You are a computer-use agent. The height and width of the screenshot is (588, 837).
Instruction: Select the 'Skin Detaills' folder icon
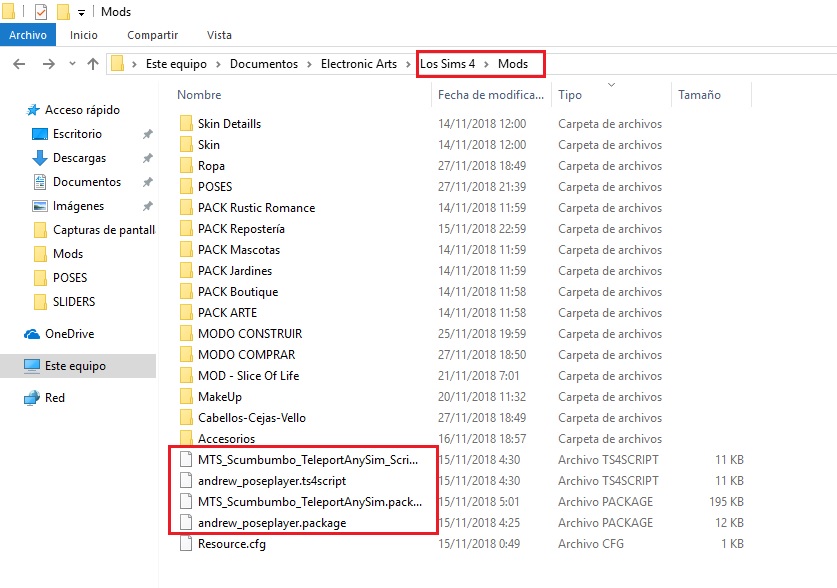(x=186, y=124)
